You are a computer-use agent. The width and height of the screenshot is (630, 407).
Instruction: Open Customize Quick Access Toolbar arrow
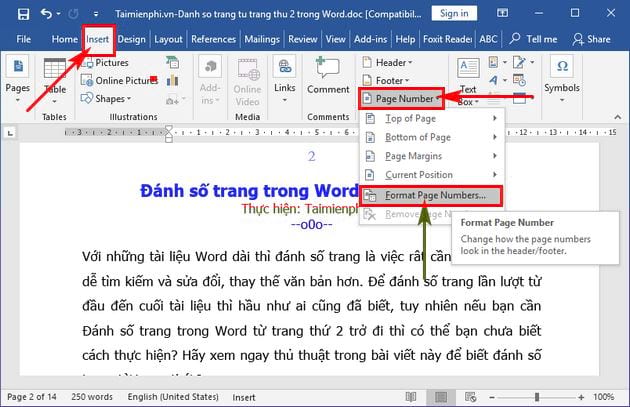[x=96, y=14]
